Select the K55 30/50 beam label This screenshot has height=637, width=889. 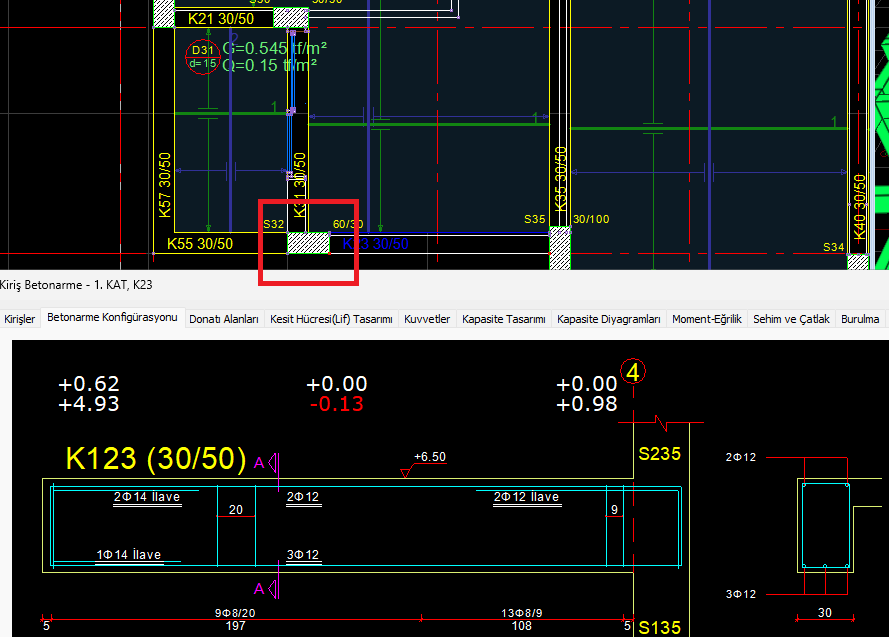[x=200, y=243]
